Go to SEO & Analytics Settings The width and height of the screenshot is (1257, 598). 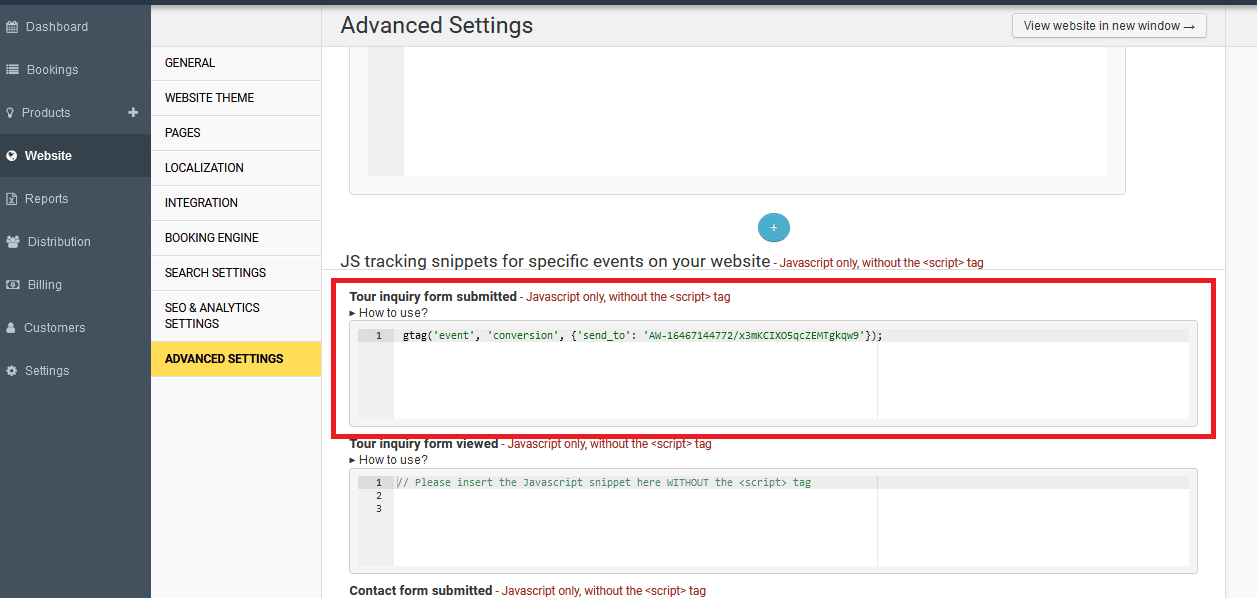(212, 316)
